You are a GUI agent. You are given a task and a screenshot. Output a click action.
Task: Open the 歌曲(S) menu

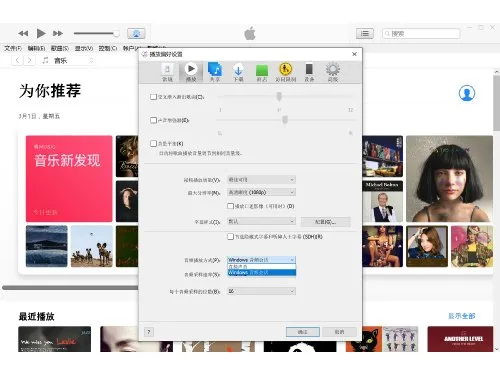click(60, 48)
